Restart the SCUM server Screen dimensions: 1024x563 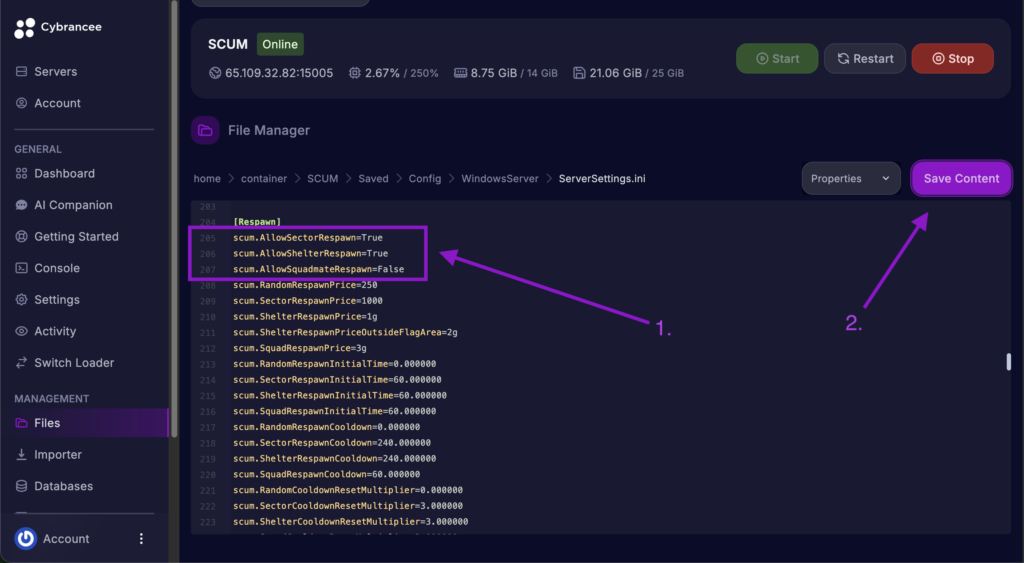tap(865, 58)
